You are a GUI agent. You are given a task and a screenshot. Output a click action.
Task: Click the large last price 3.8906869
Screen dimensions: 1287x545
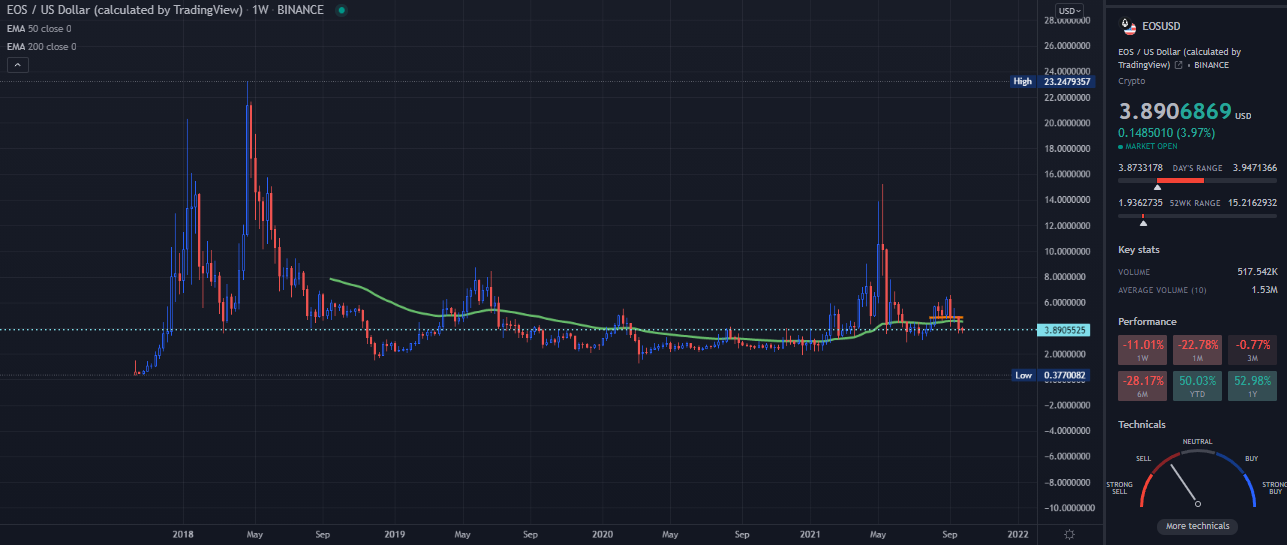pyautogui.click(x=1175, y=112)
